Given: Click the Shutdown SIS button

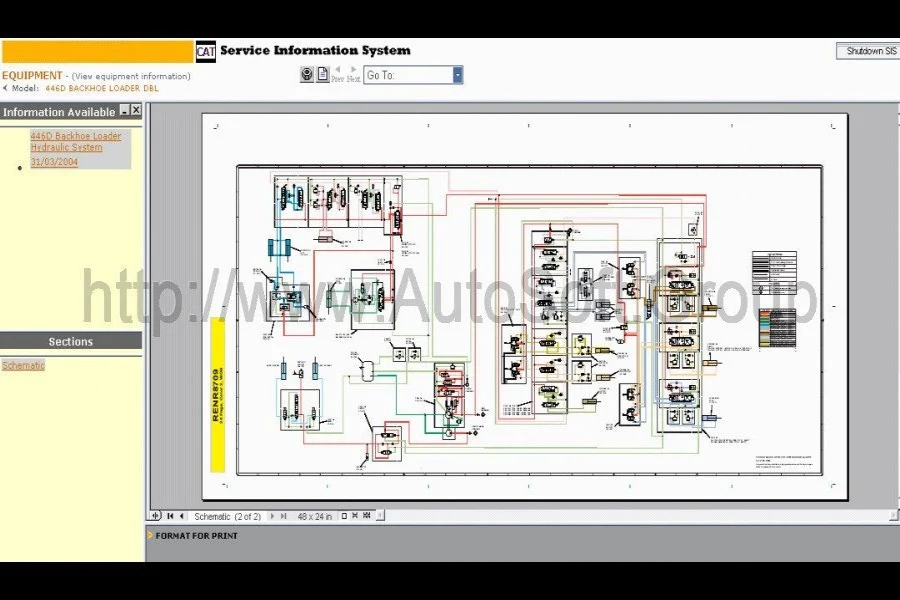Looking at the screenshot, I should [866, 51].
